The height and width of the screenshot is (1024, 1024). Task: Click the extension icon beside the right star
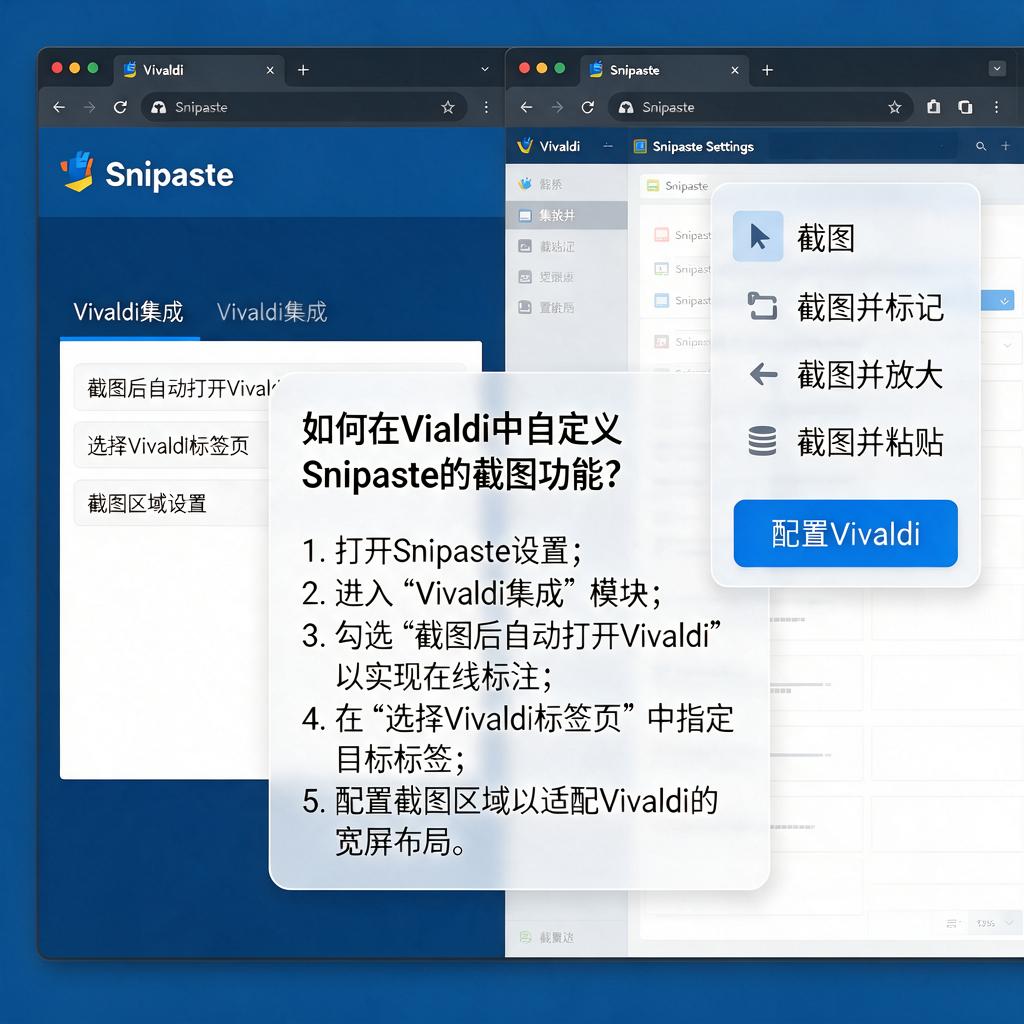click(x=934, y=106)
